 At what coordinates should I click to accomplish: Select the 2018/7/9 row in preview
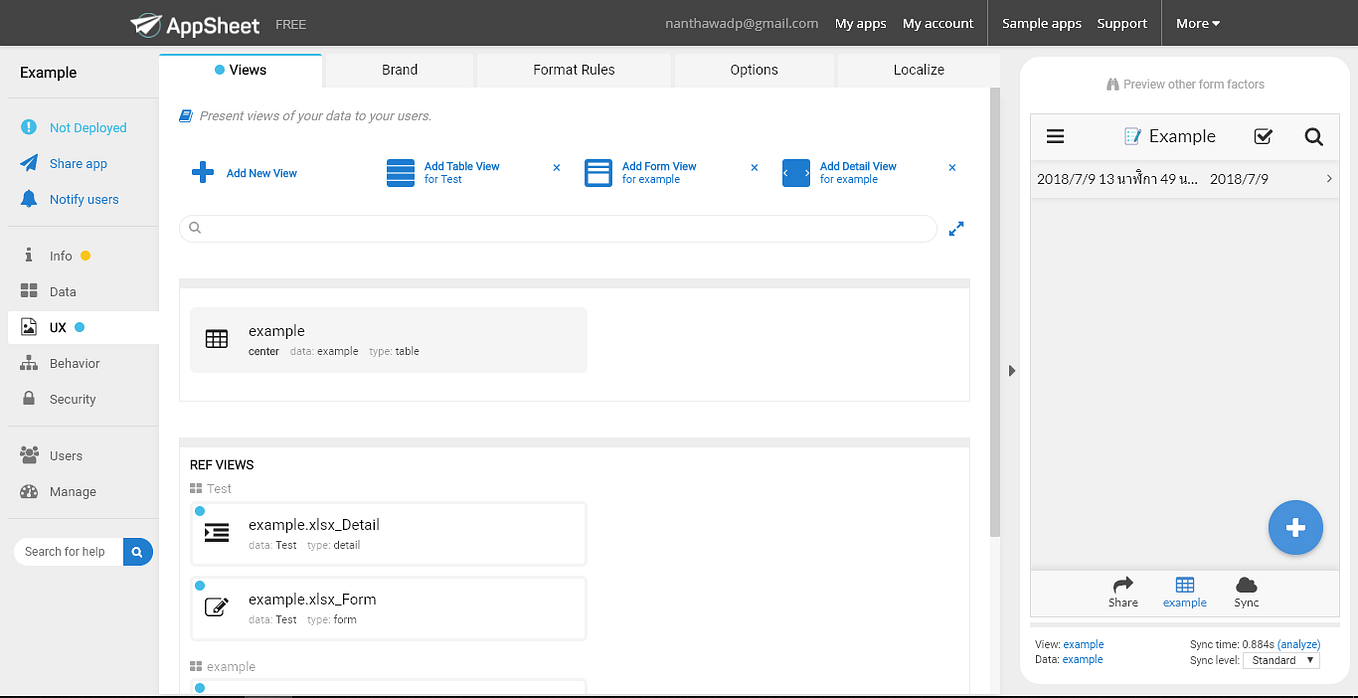click(1185, 179)
